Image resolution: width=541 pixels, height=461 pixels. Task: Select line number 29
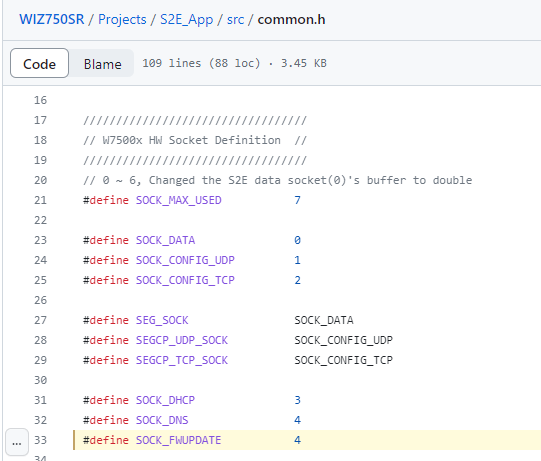[x=40, y=361]
